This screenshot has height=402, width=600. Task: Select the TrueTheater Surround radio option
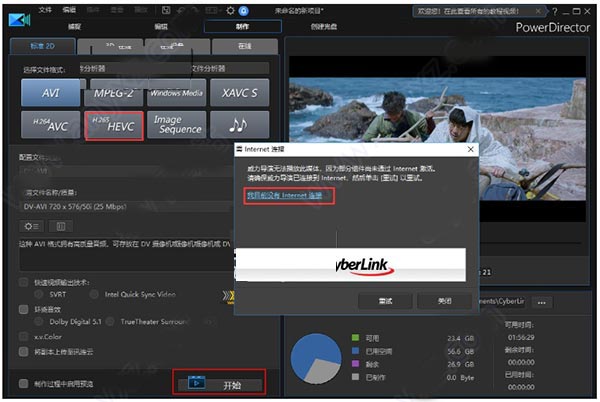pyautogui.click(x=110, y=322)
